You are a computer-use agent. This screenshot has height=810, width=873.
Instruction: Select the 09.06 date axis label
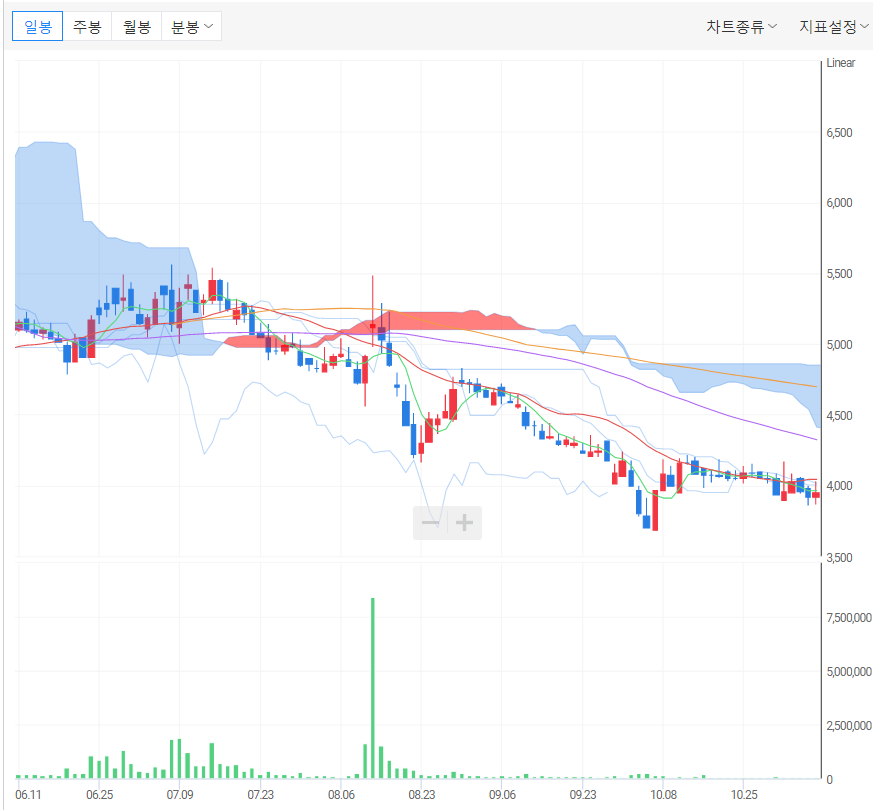point(502,794)
